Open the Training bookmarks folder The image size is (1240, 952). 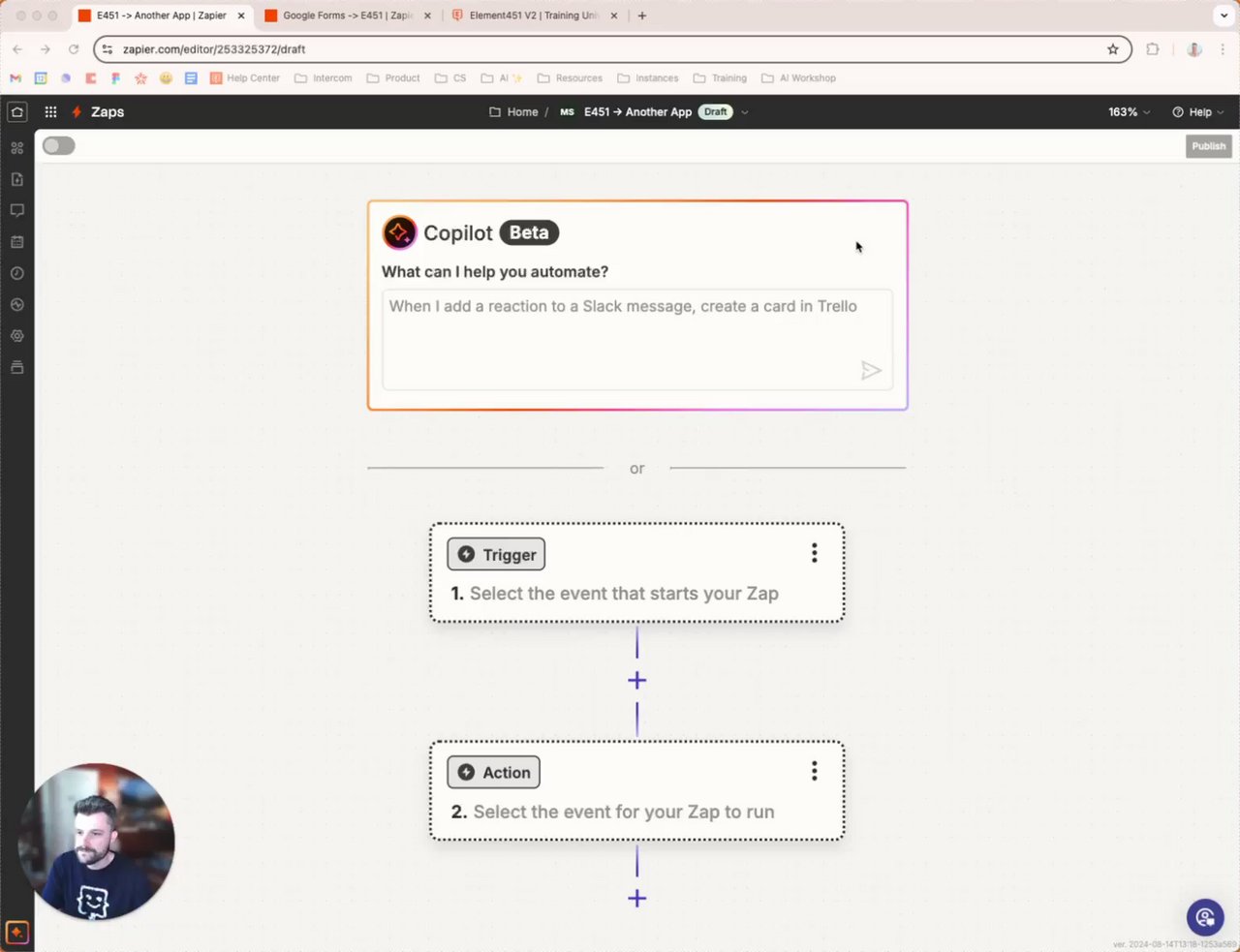[x=720, y=78]
